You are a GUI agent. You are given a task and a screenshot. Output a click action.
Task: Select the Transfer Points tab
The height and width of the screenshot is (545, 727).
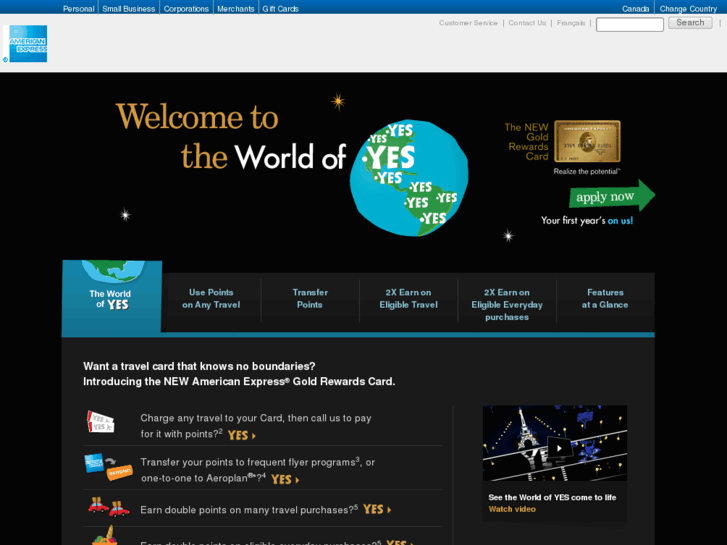pyautogui.click(x=310, y=299)
